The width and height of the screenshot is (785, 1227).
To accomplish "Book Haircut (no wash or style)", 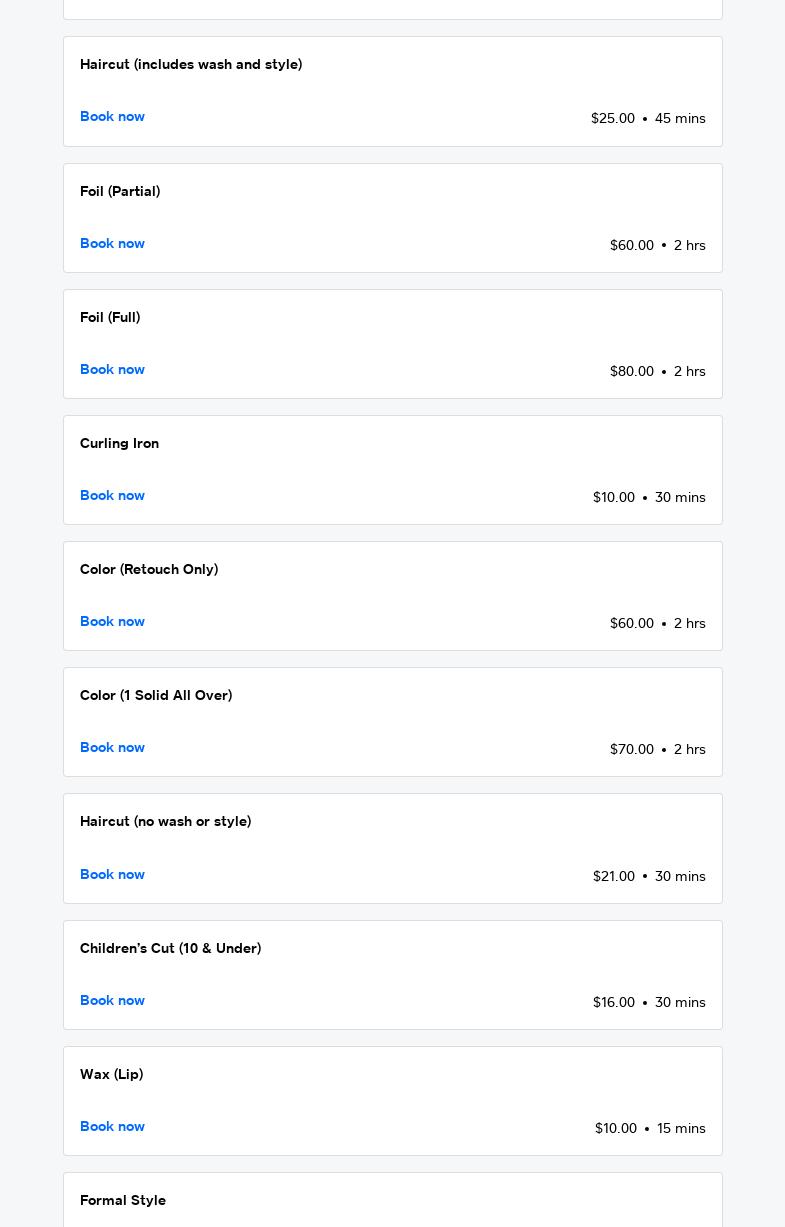I will pos(112,875).
